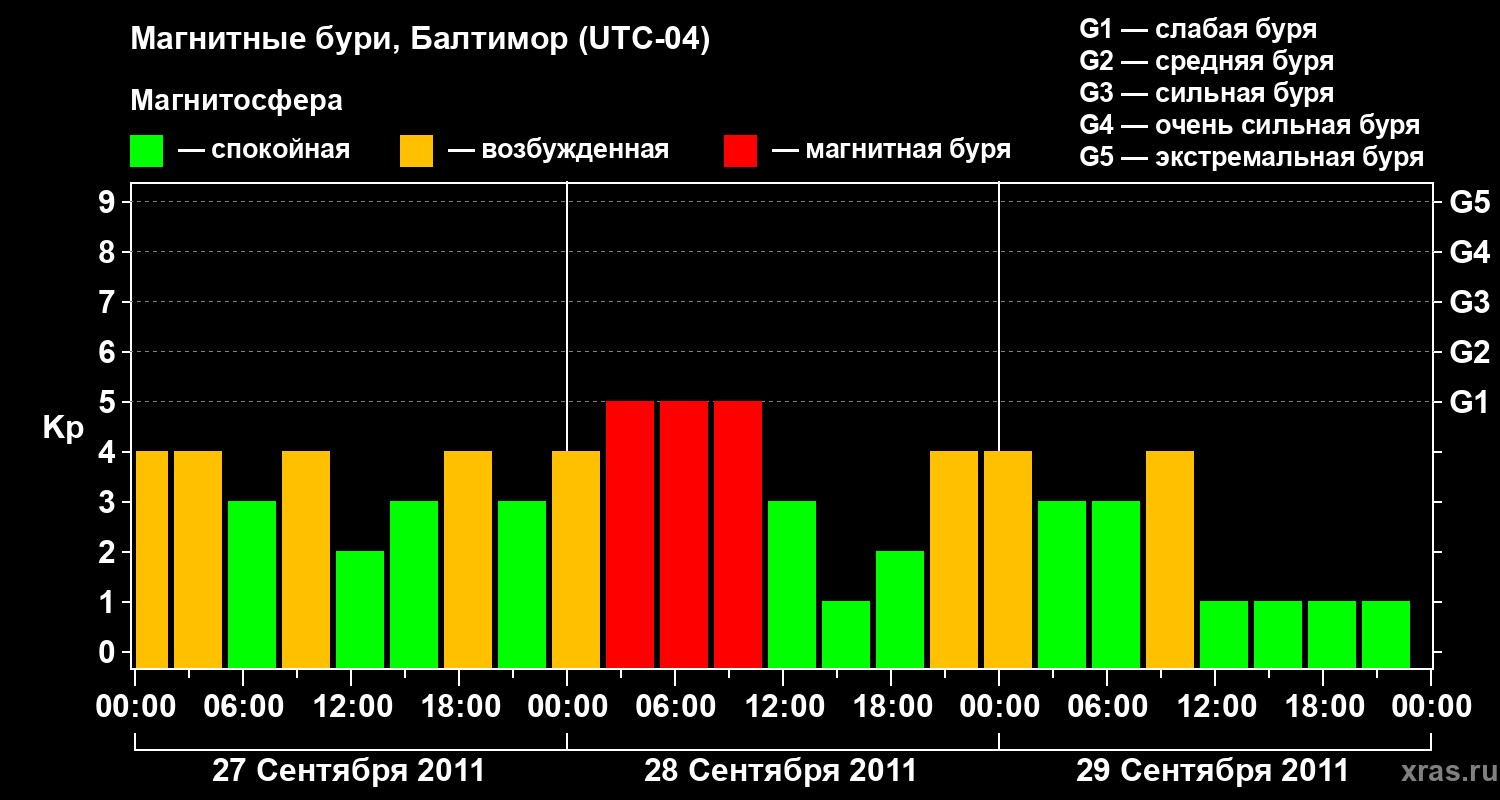The width and height of the screenshot is (1500, 800).
Task: Click the orange 'возбужденная' legend swatch
Action: click(x=416, y=151)
